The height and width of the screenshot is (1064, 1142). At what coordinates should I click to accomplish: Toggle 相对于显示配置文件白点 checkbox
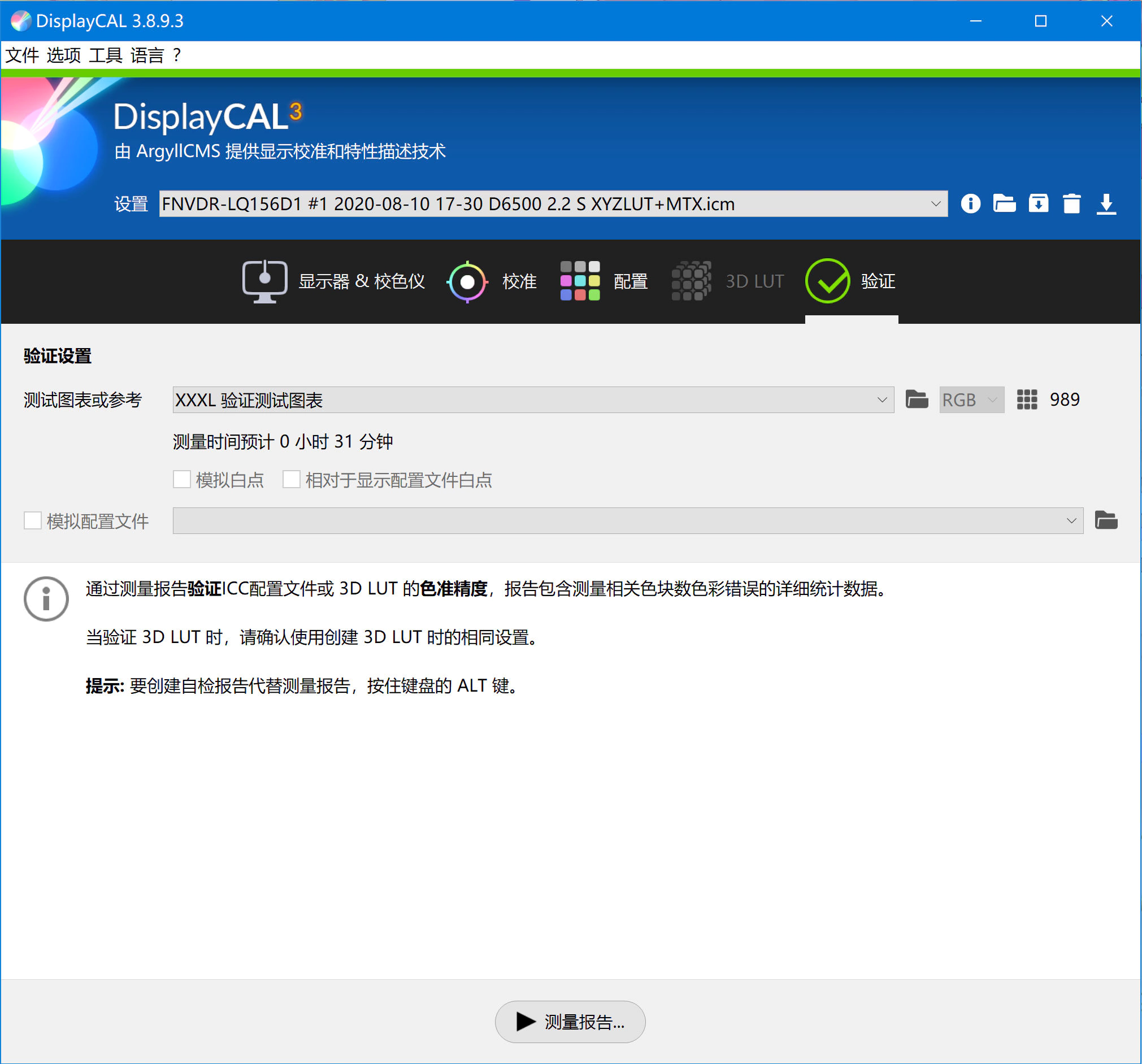[x=291, y=479]
